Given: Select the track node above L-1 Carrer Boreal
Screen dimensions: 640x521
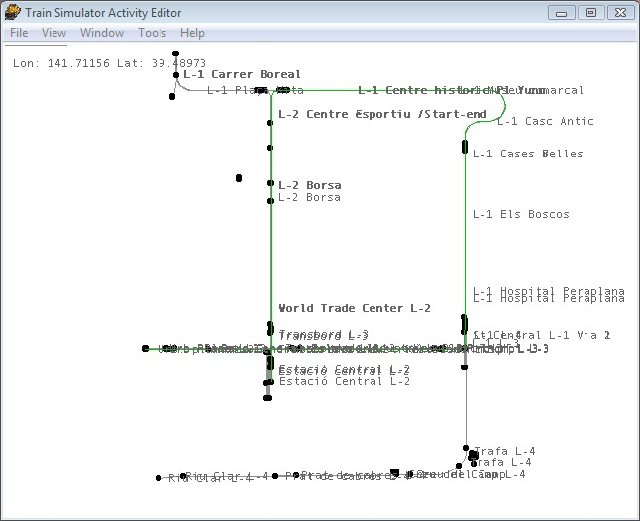Looking at the screenshot, I should (176, 54).
